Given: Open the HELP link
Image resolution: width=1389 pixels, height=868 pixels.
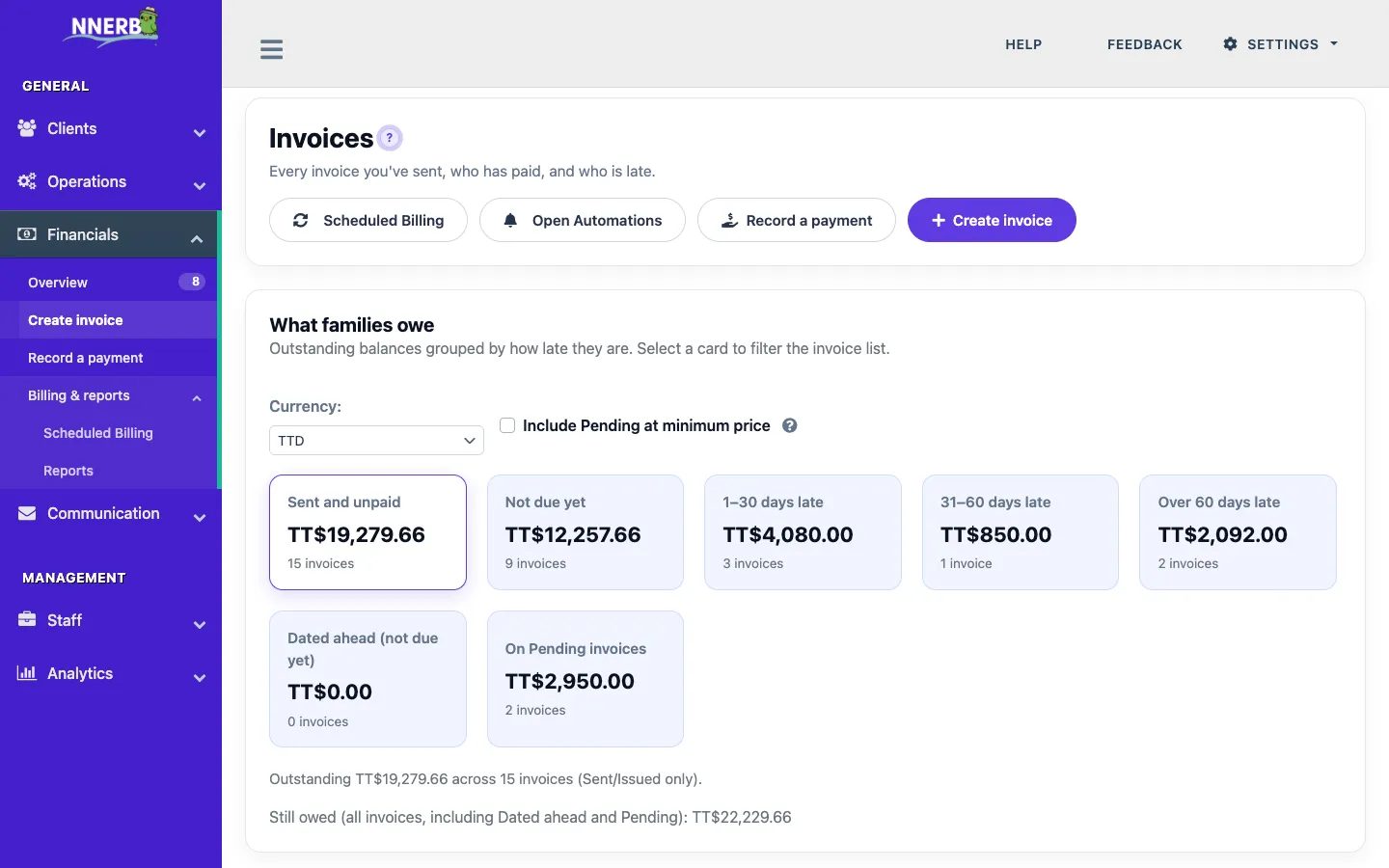Looking at the screenshot, I should tap(1023, 44).
